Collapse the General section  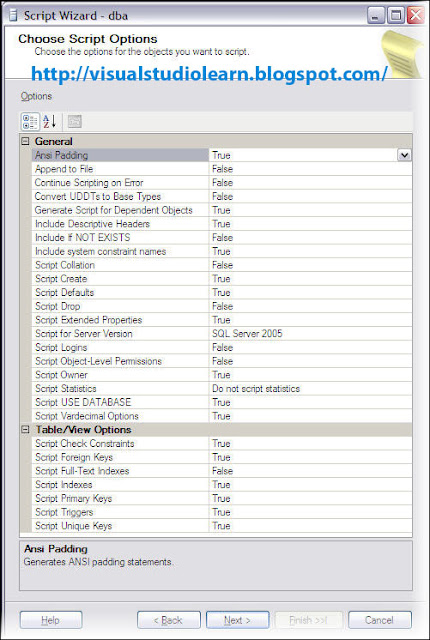tap(25, 141)
